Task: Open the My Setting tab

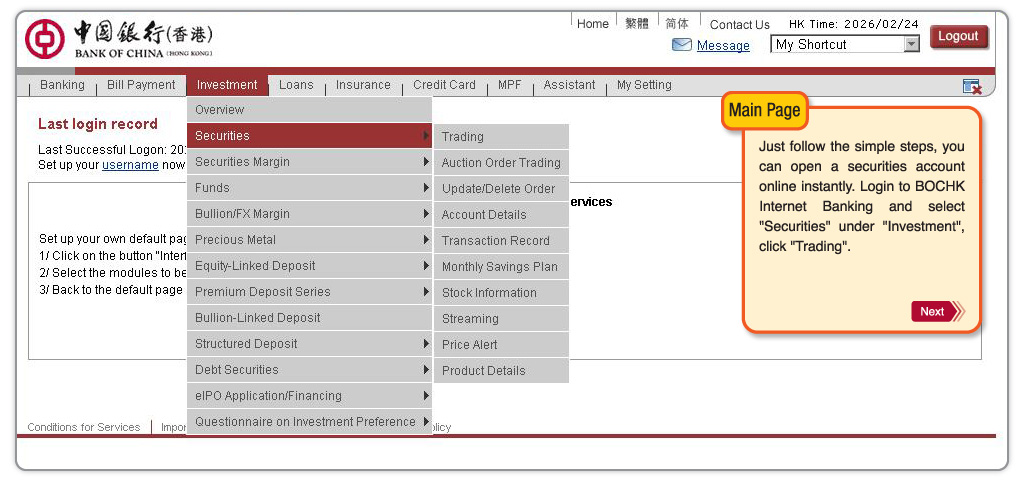Action: click(x=644, y=85)
